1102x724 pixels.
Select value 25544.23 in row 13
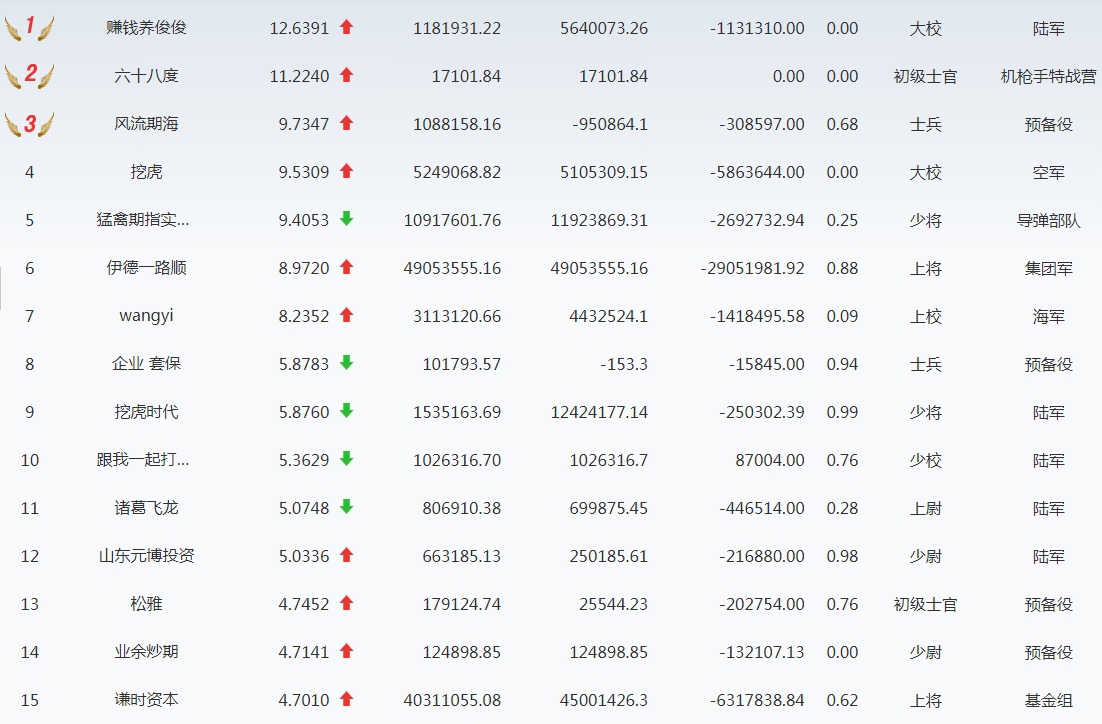click(x=614, y=604)
